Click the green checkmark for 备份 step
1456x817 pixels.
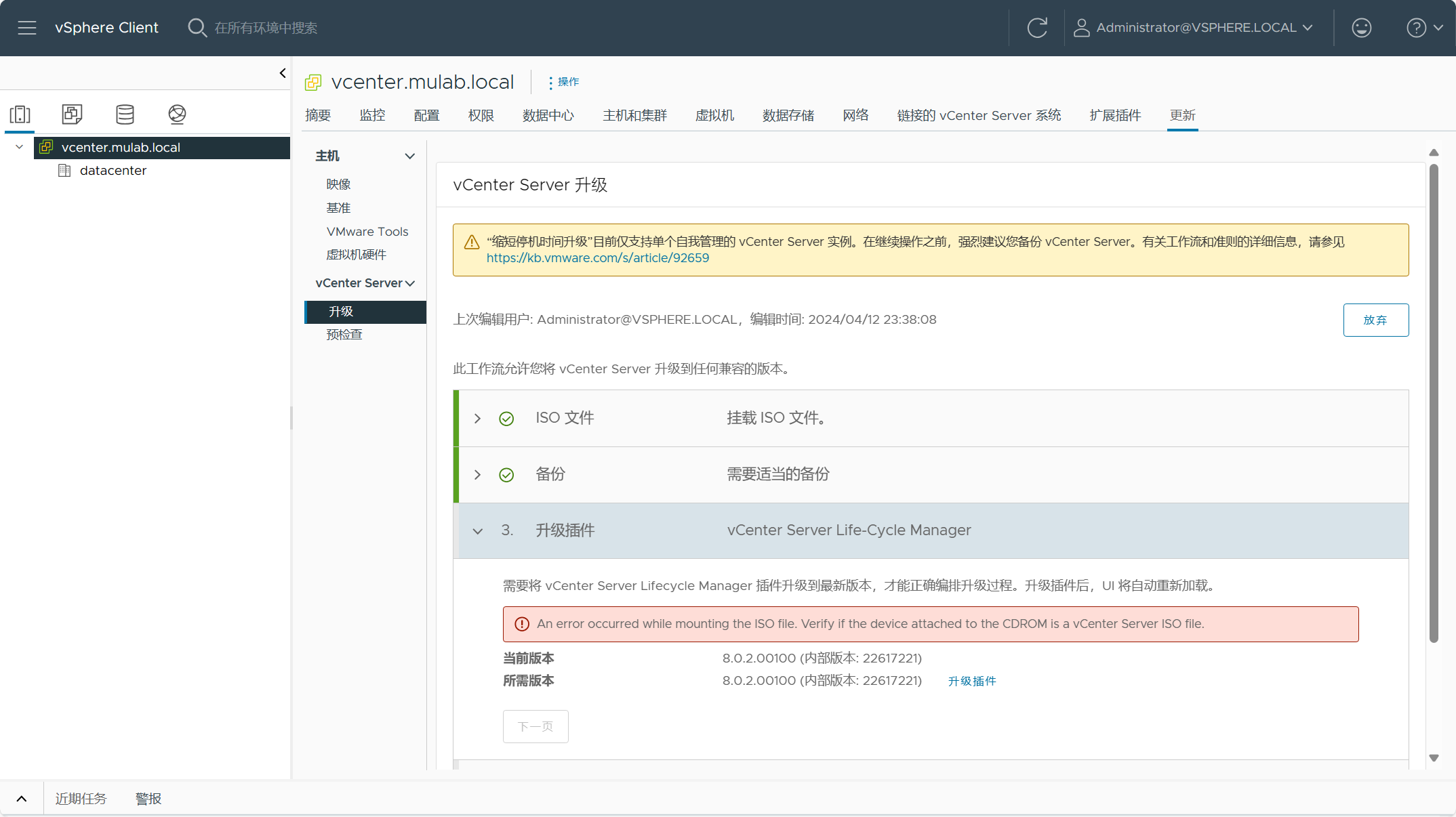click(506, 475)
